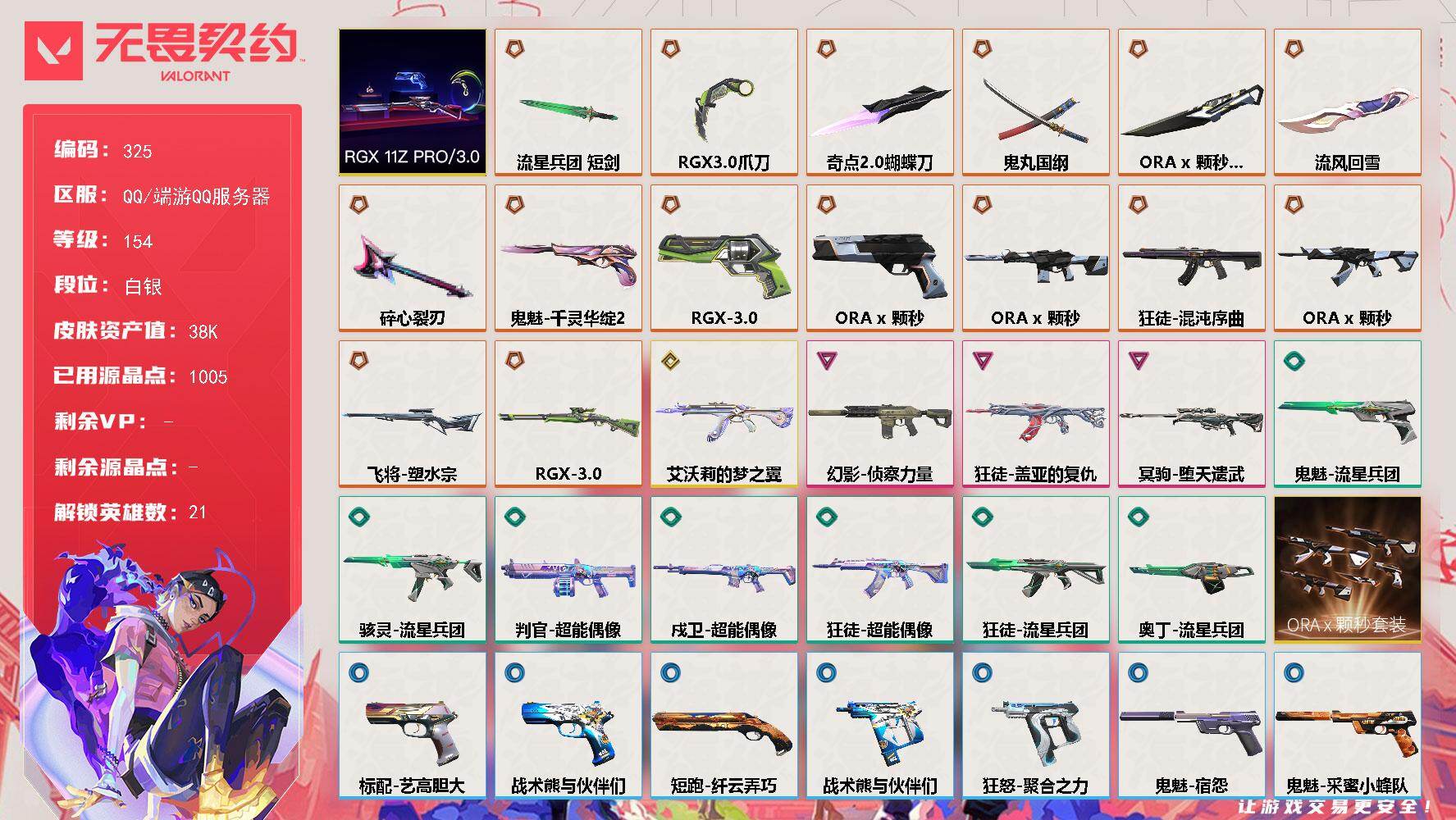Select the 碎心裂刃 axe skin card

413,258
